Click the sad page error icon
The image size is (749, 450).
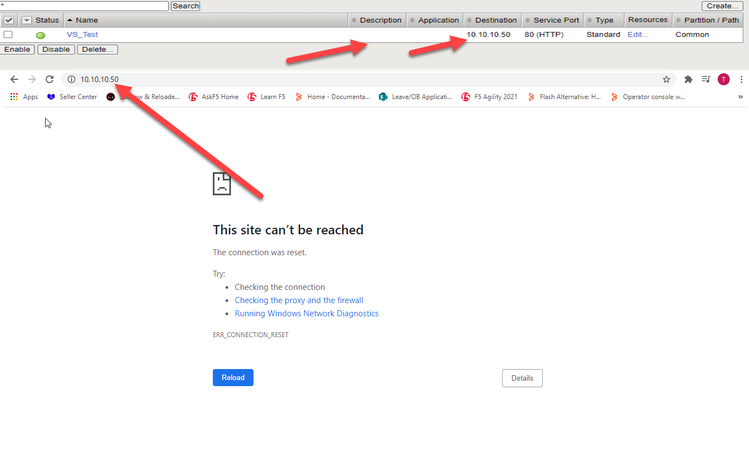(x=222, y=183)
